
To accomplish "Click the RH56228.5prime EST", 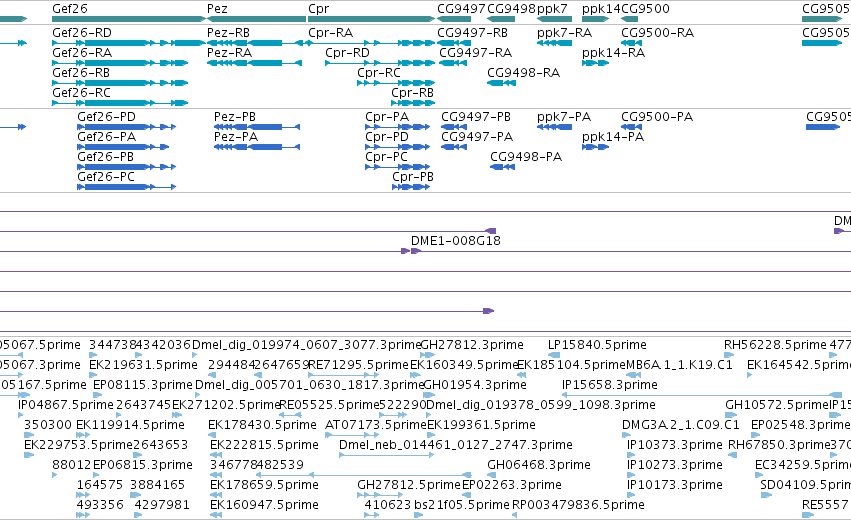I will point(775,345).
